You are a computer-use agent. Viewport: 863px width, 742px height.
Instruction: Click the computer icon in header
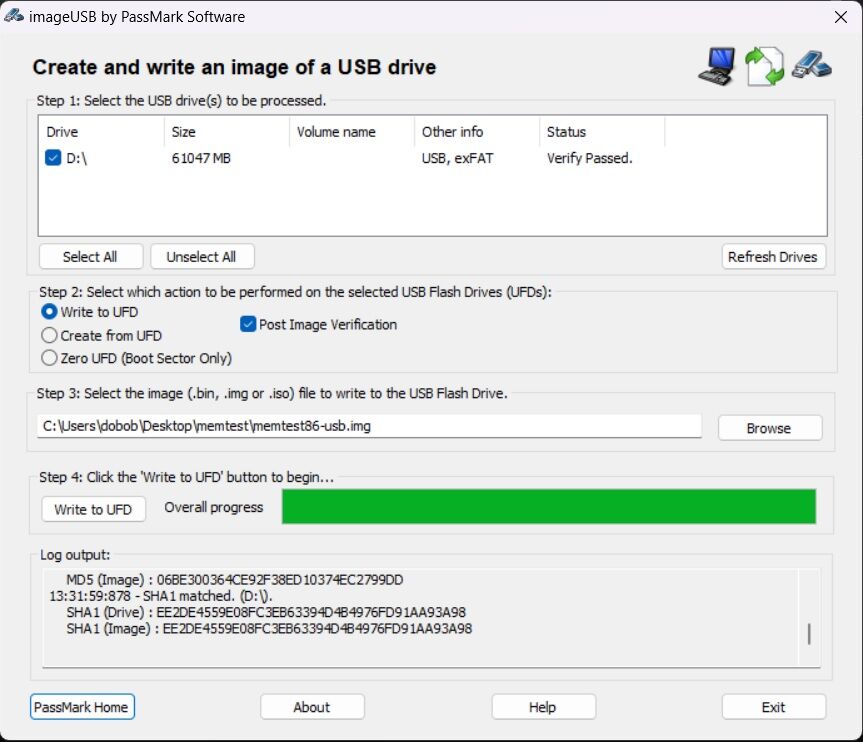point(717,67)
